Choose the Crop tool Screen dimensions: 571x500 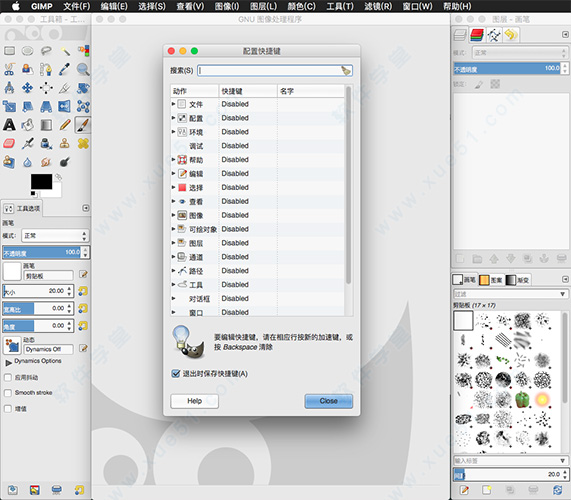point(65,88)
